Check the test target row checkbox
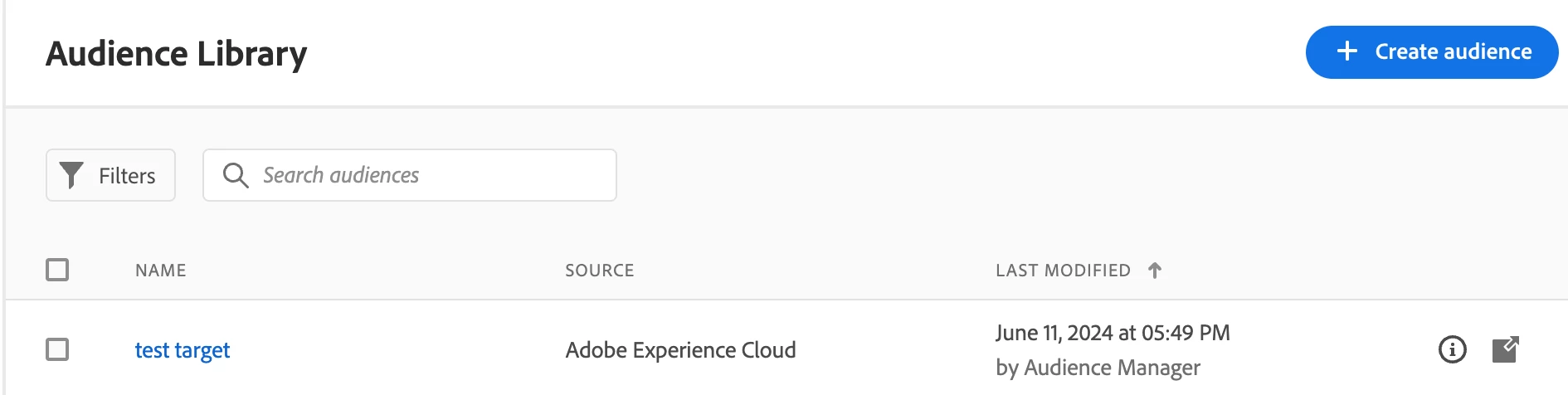The height and width of the screenshot is (395, 1568). (x=57, y=349)
